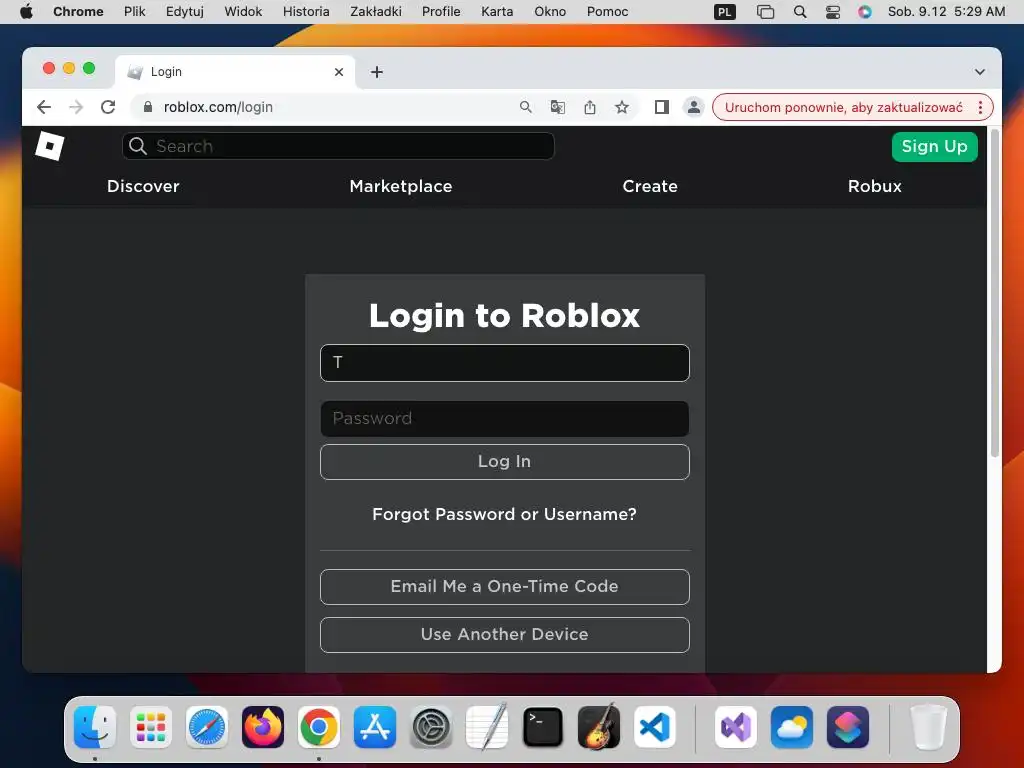Launch Firefox from the Dock
The width and height of the screenshot is (1024, 768).
click(x=263, y=727)
